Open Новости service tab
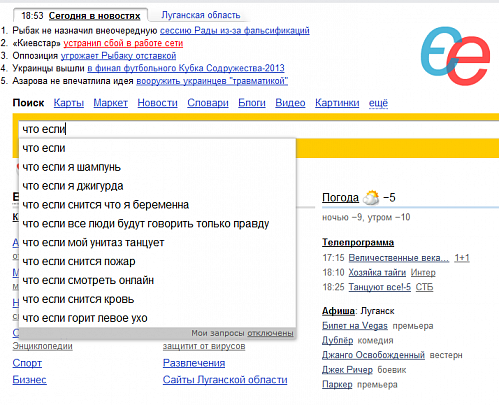The width and height of the screenshot is (499, 405). point(157,103)
